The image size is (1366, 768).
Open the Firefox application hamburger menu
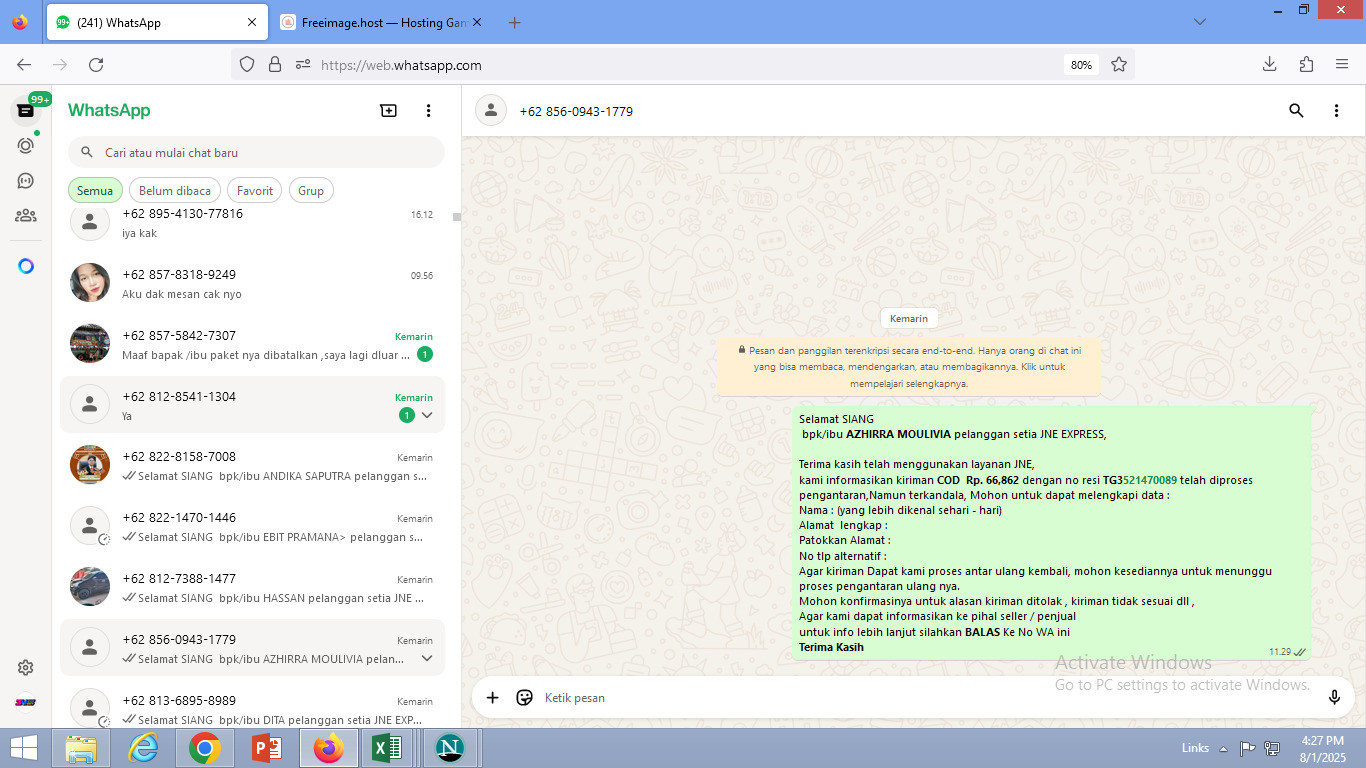1342,65
